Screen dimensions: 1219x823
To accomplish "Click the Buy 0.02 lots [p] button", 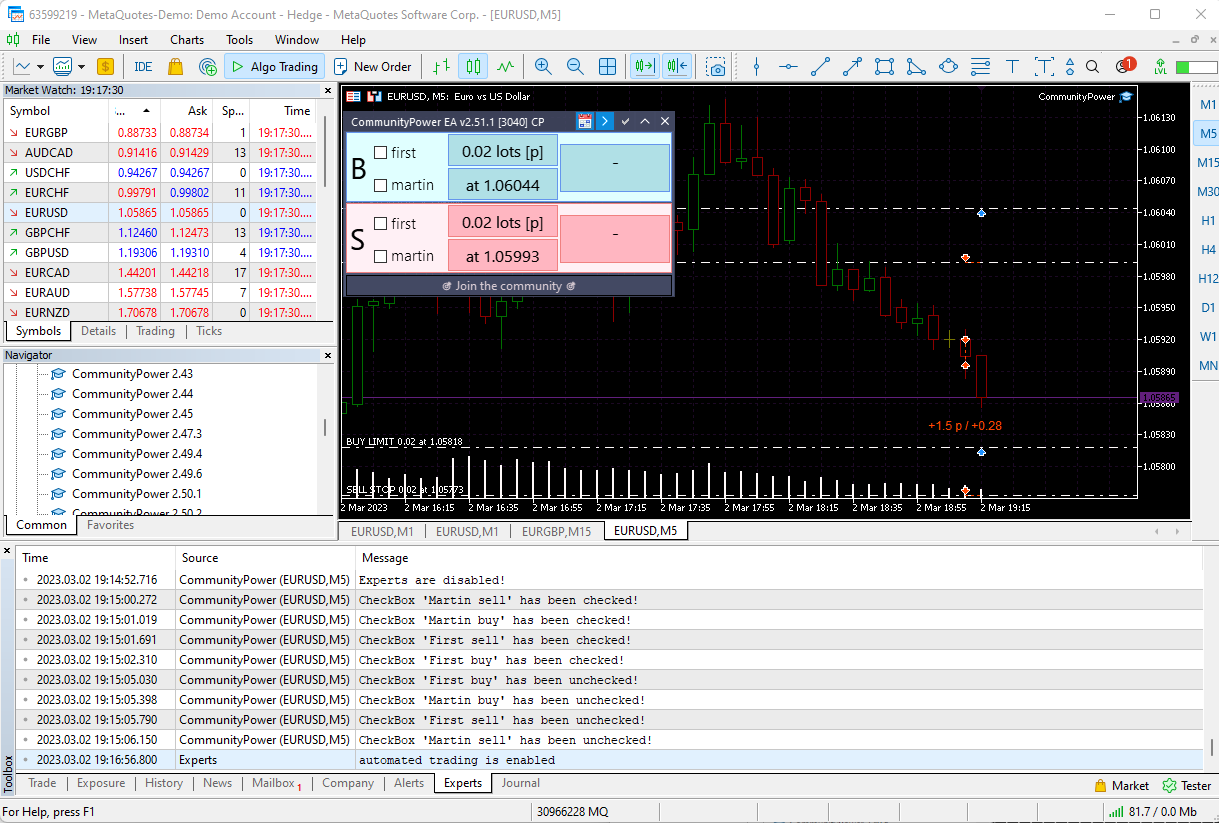I will (503, 150).
